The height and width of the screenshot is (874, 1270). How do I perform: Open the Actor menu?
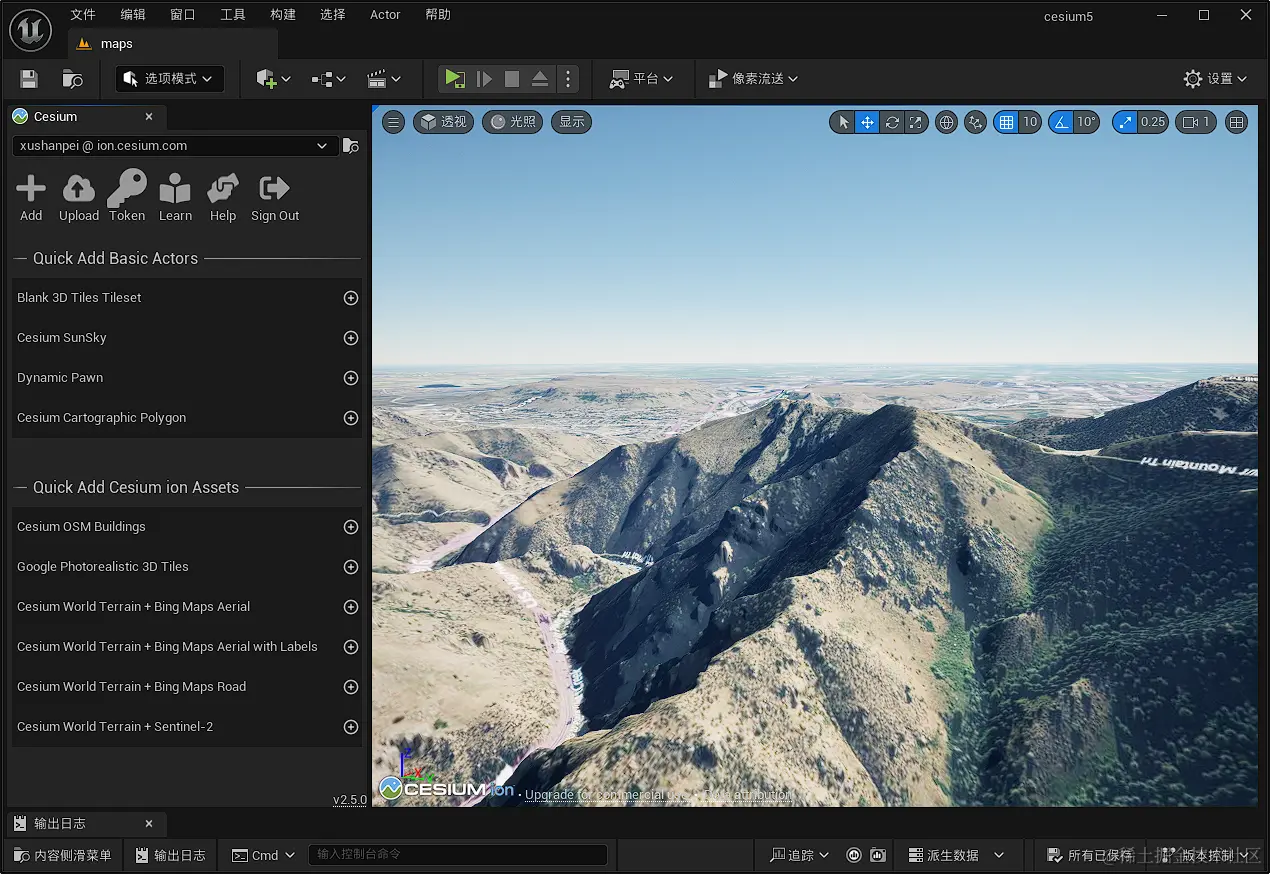coord(385,15)
